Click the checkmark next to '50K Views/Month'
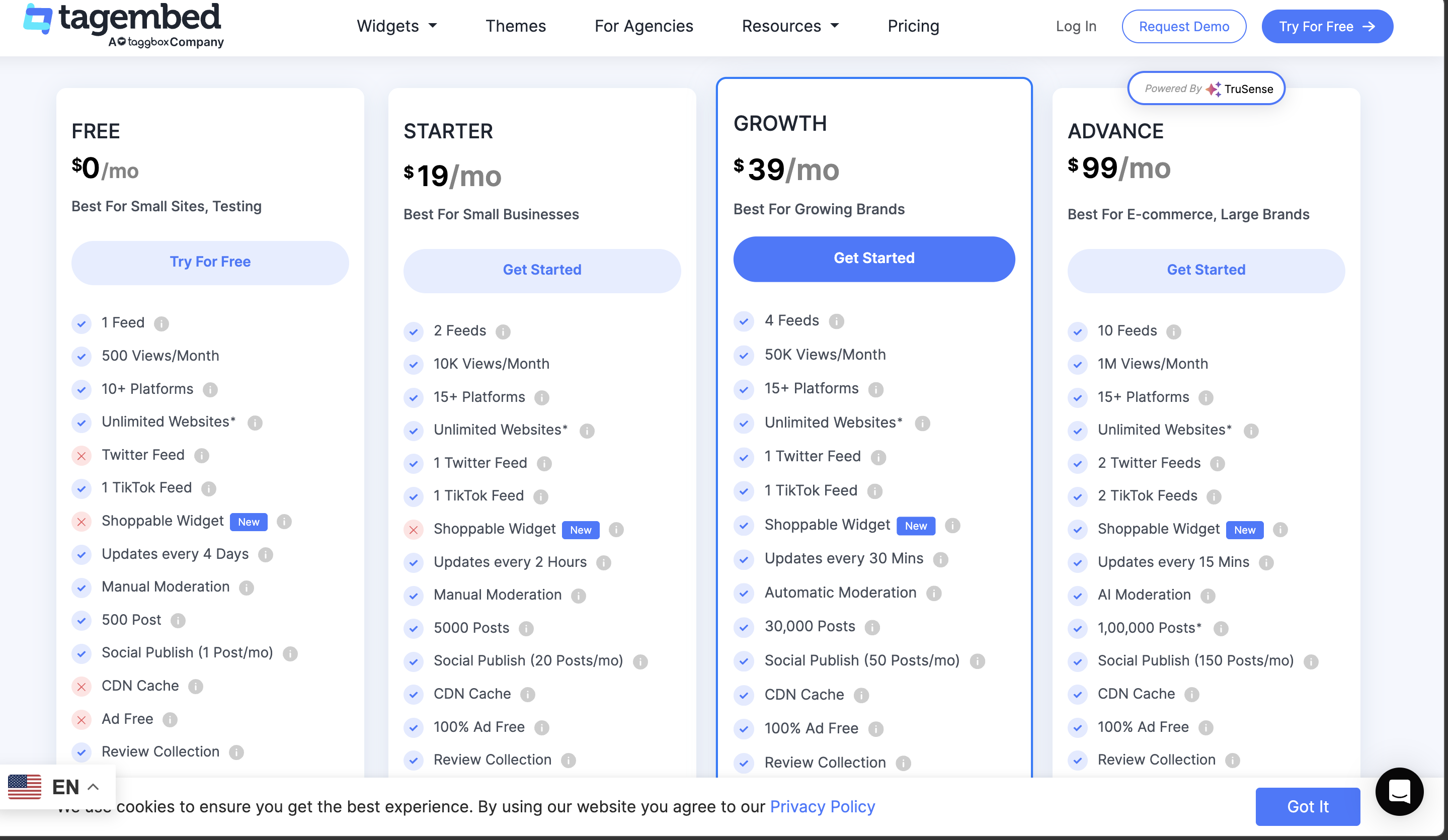The image size is (1448, 840). coord(744,355)
